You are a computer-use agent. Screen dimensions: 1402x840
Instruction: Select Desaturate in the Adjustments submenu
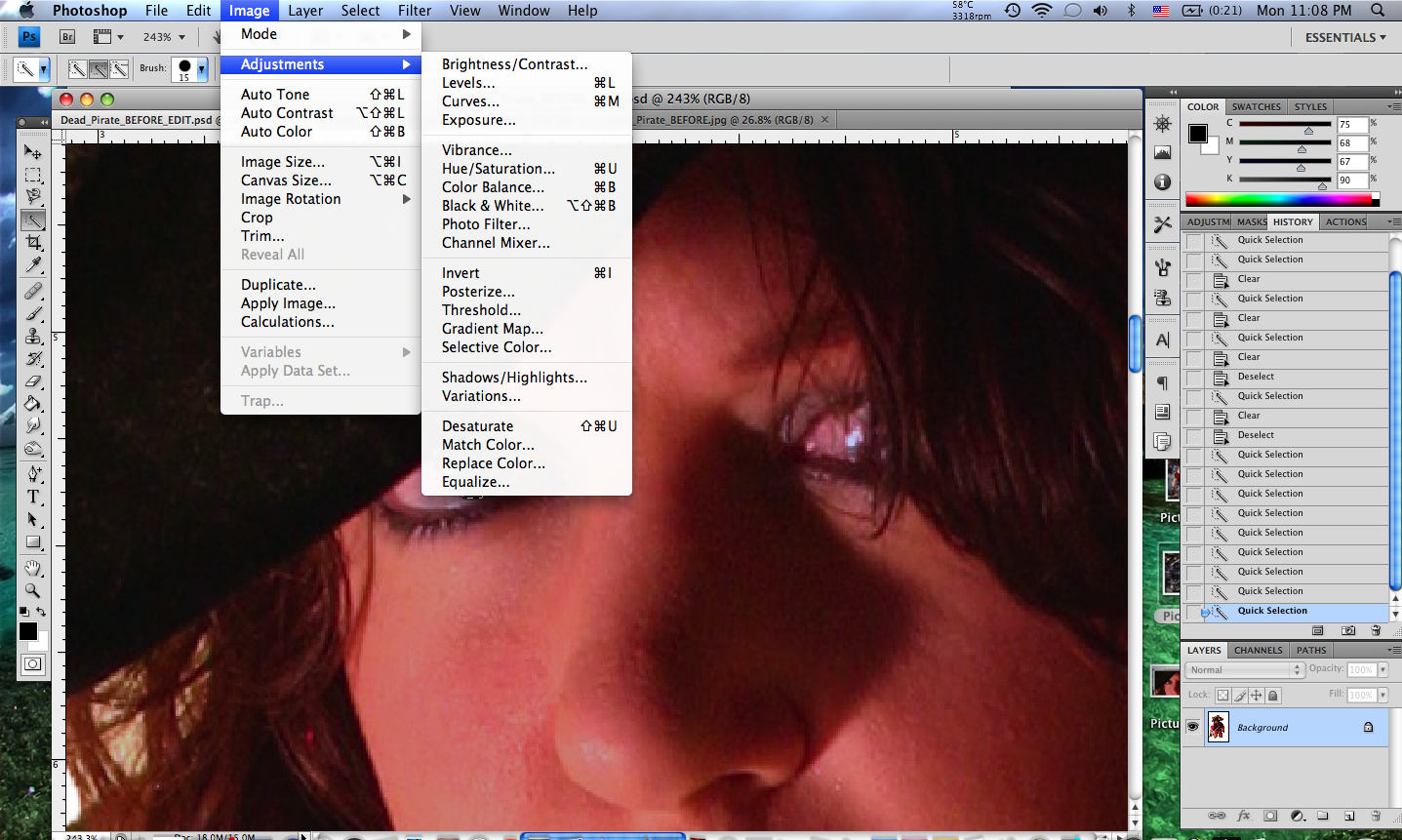coord(527,426)
